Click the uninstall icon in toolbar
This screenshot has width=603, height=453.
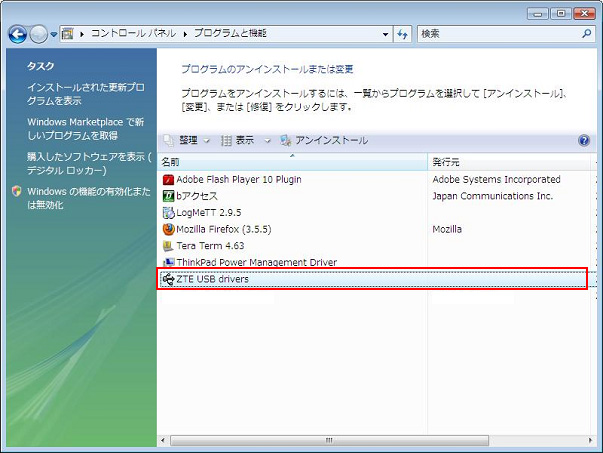pyautogui.click(x=286, y=141)
